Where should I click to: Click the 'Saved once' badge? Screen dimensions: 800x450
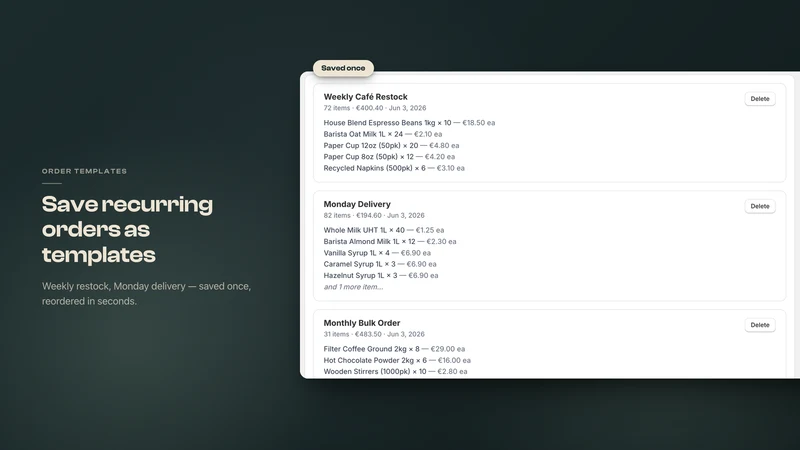point(343,68)
